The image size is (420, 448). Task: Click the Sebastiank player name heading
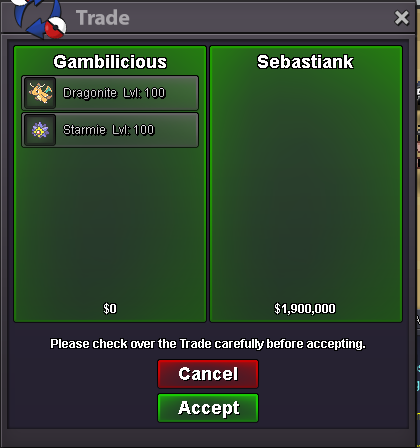tap(305, 62)
